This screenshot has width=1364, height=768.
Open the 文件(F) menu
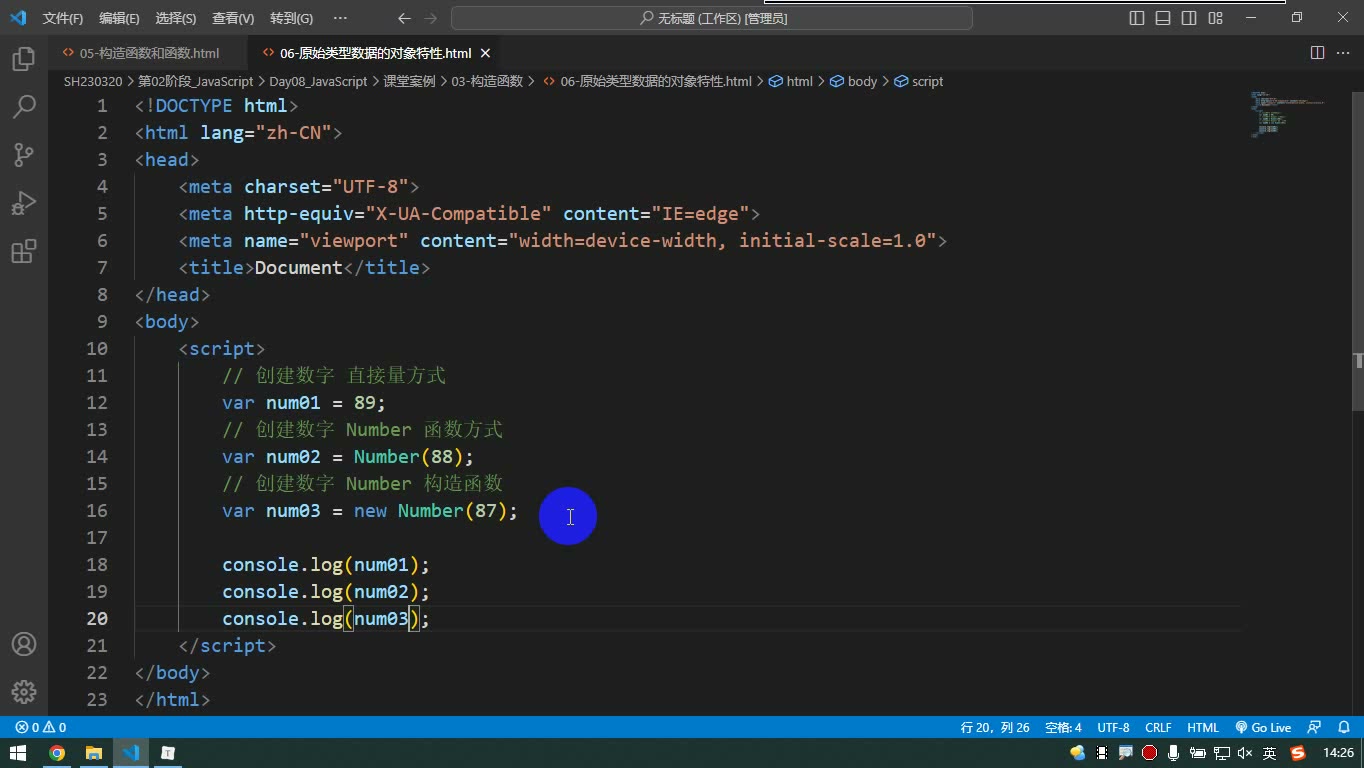[63, 18]
